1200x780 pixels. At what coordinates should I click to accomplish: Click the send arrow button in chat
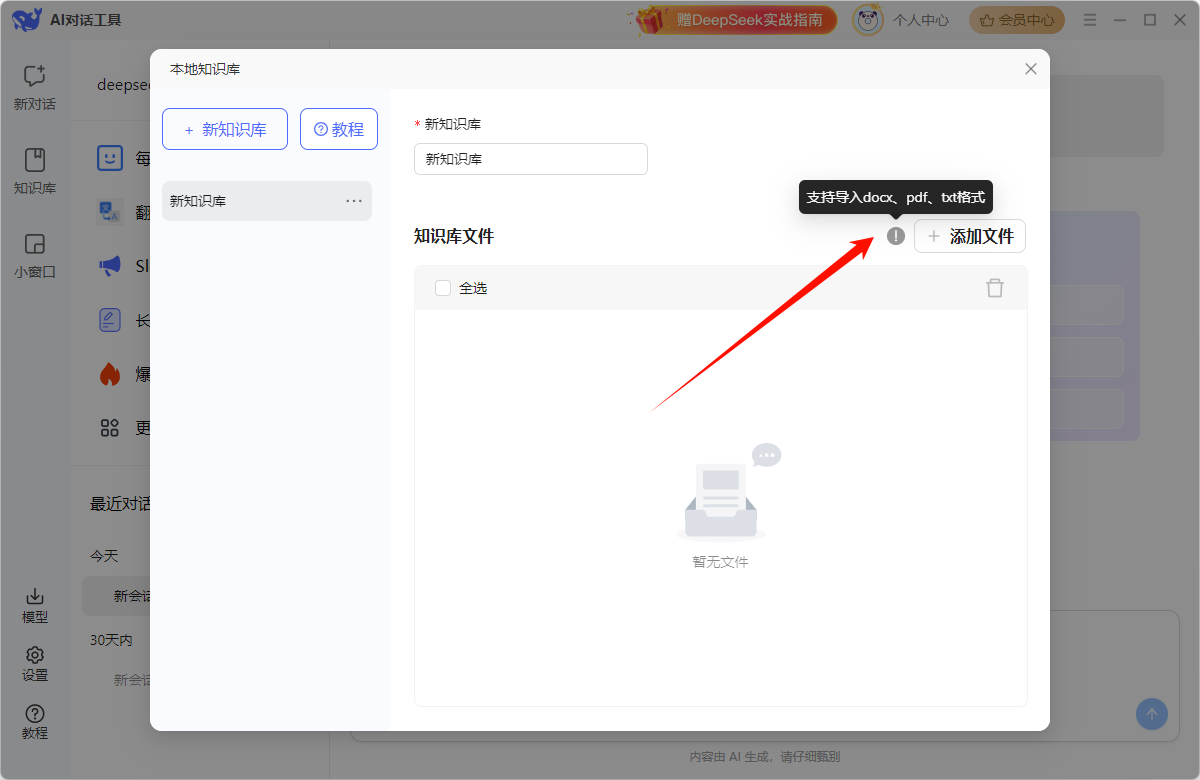[x=1151, y=714]
